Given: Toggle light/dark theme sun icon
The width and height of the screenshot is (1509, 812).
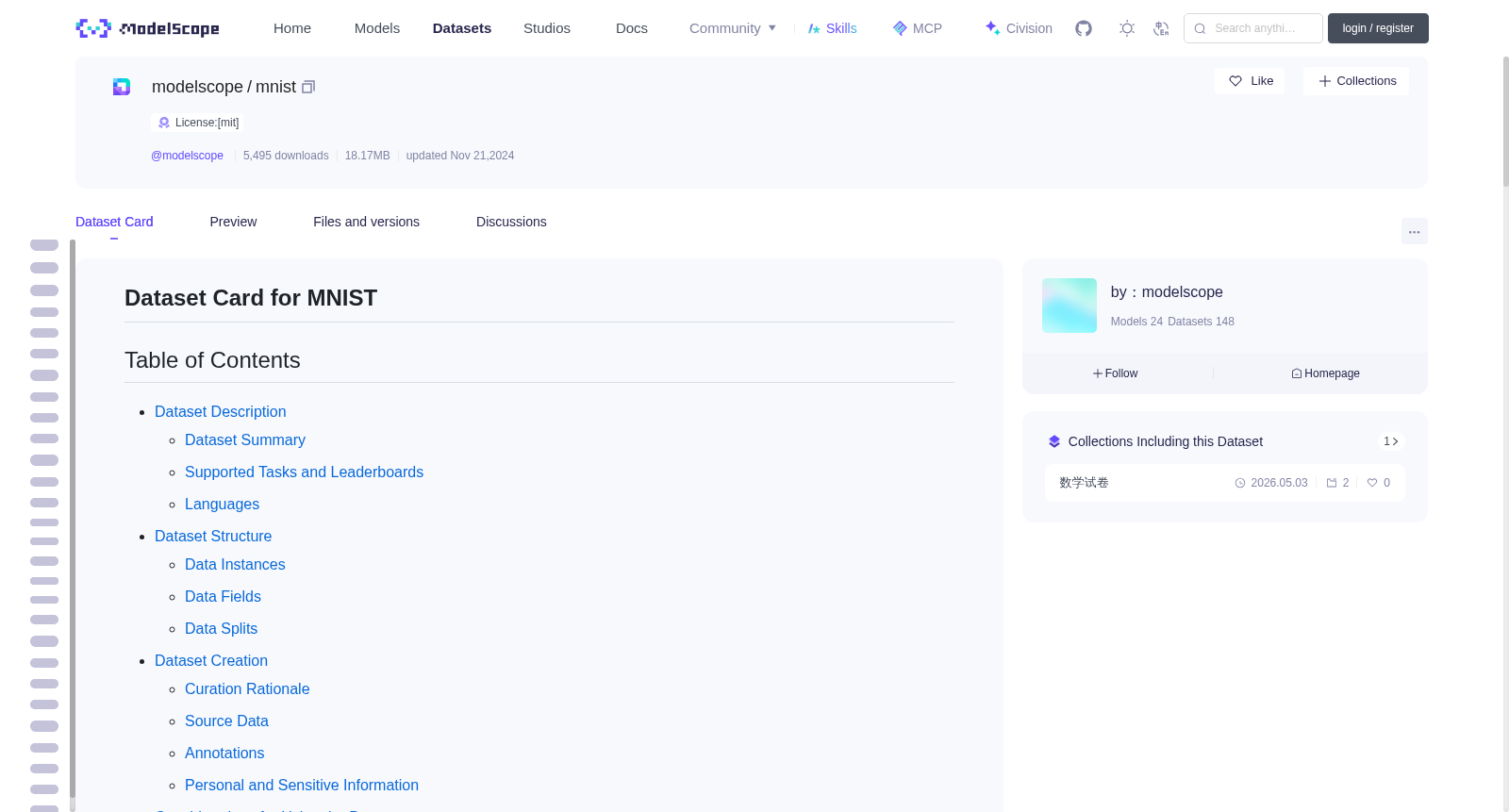Looking at the screenshot, I should coord(1127,28).
